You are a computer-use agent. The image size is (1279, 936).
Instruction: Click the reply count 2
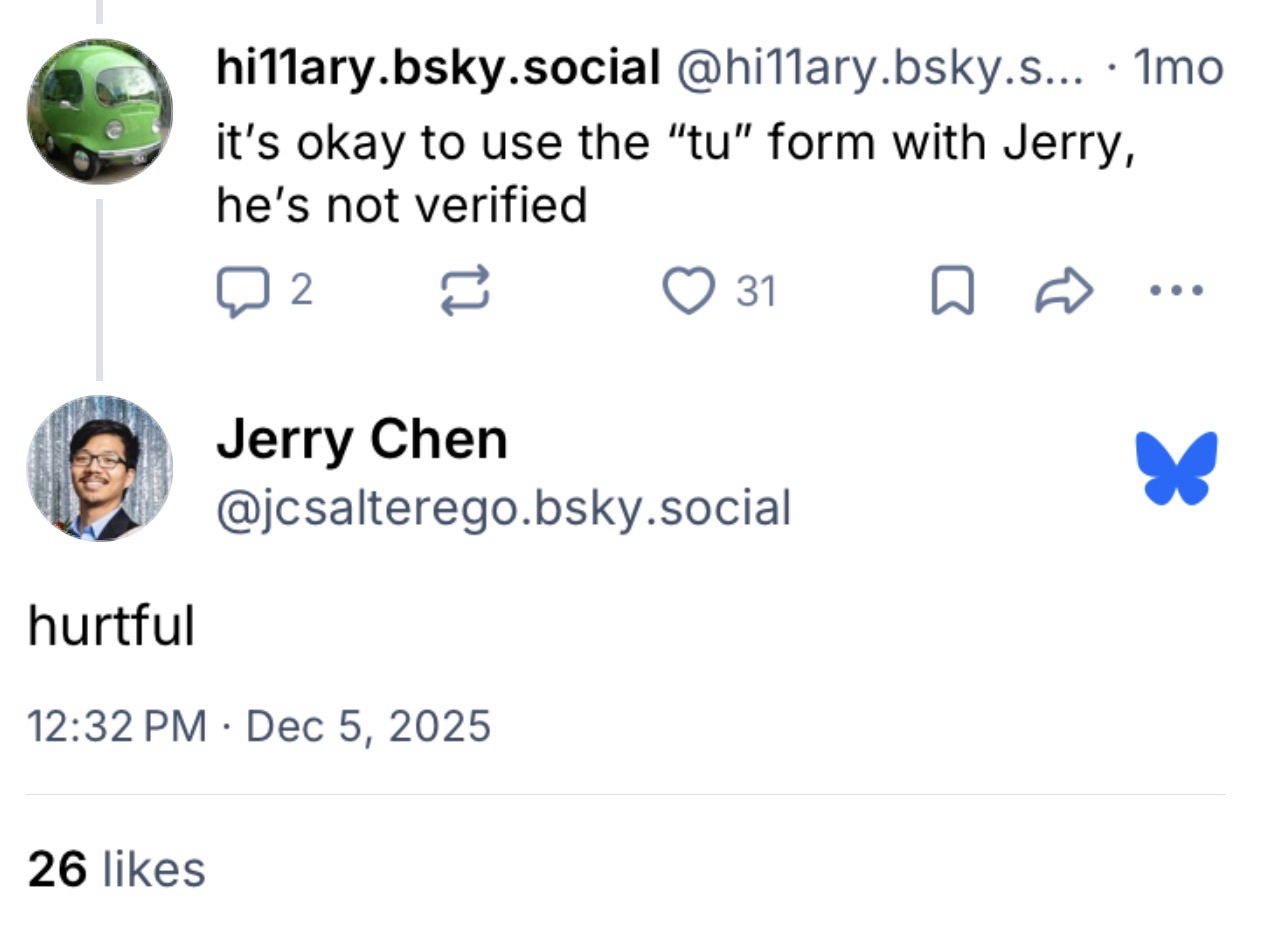click(x=301, y=292)
